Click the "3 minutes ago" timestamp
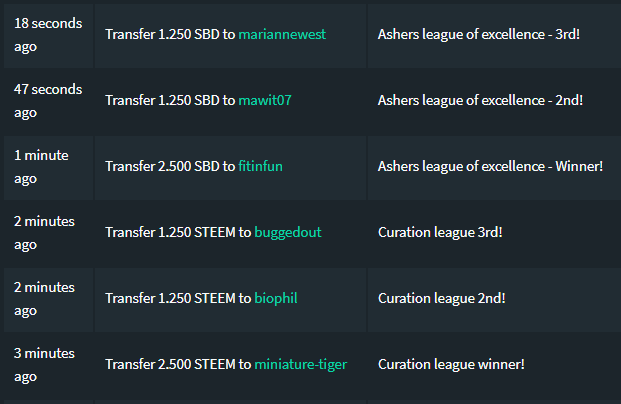 (44, 364)
